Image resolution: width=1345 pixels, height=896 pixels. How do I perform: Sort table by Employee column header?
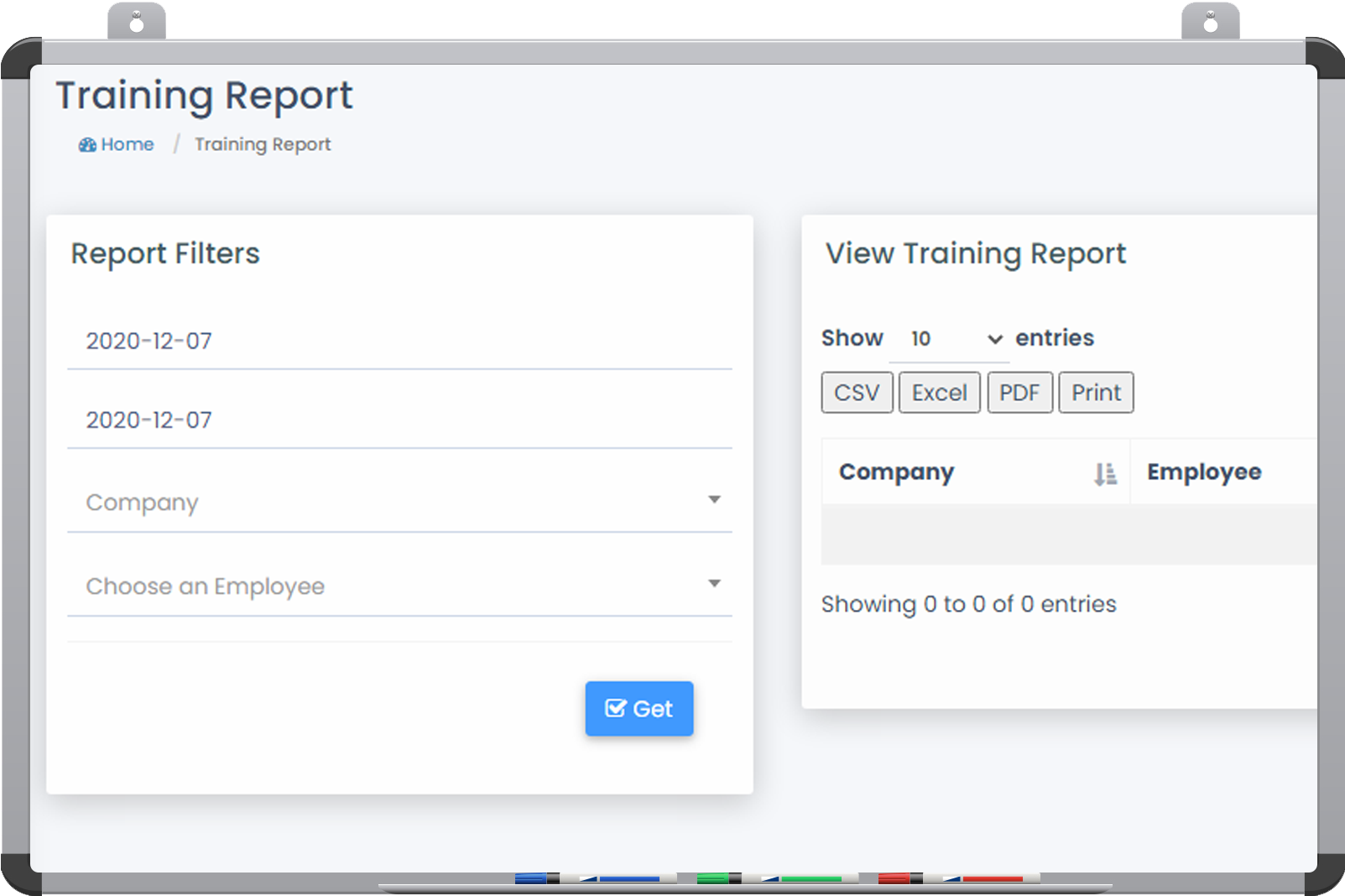[1204, 472]
